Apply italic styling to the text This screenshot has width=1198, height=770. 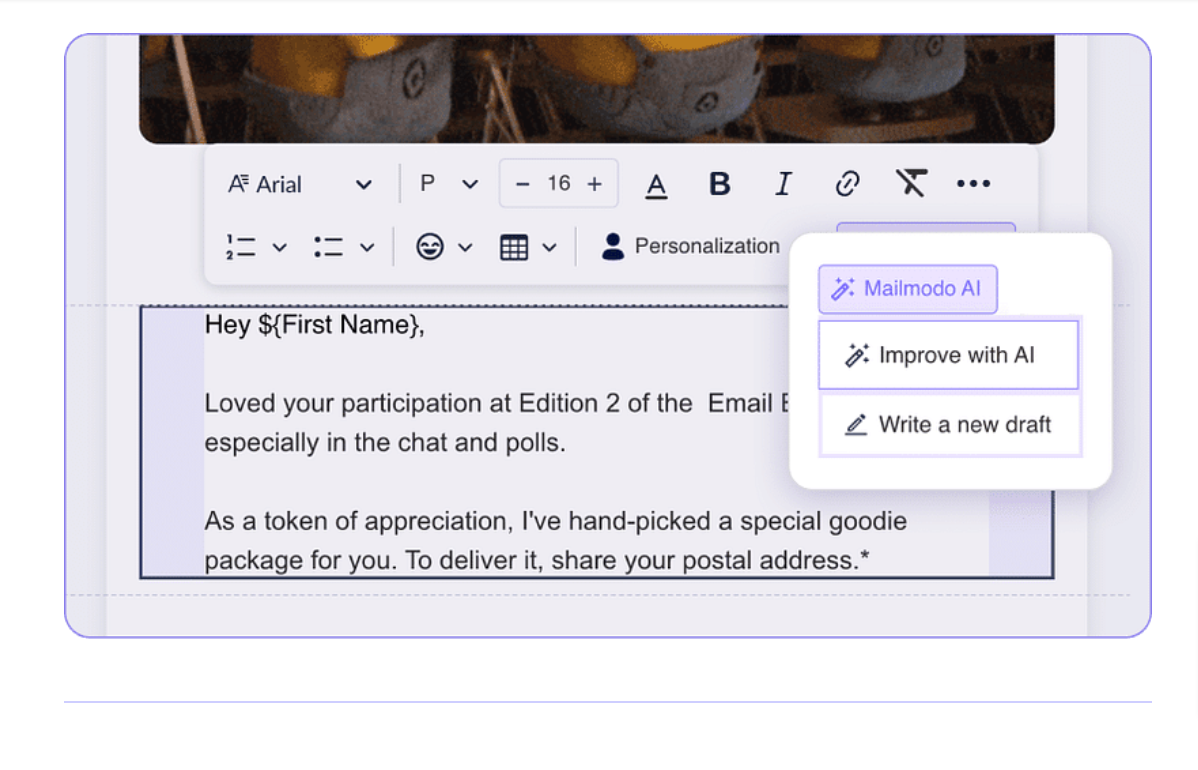pos(783,183)
